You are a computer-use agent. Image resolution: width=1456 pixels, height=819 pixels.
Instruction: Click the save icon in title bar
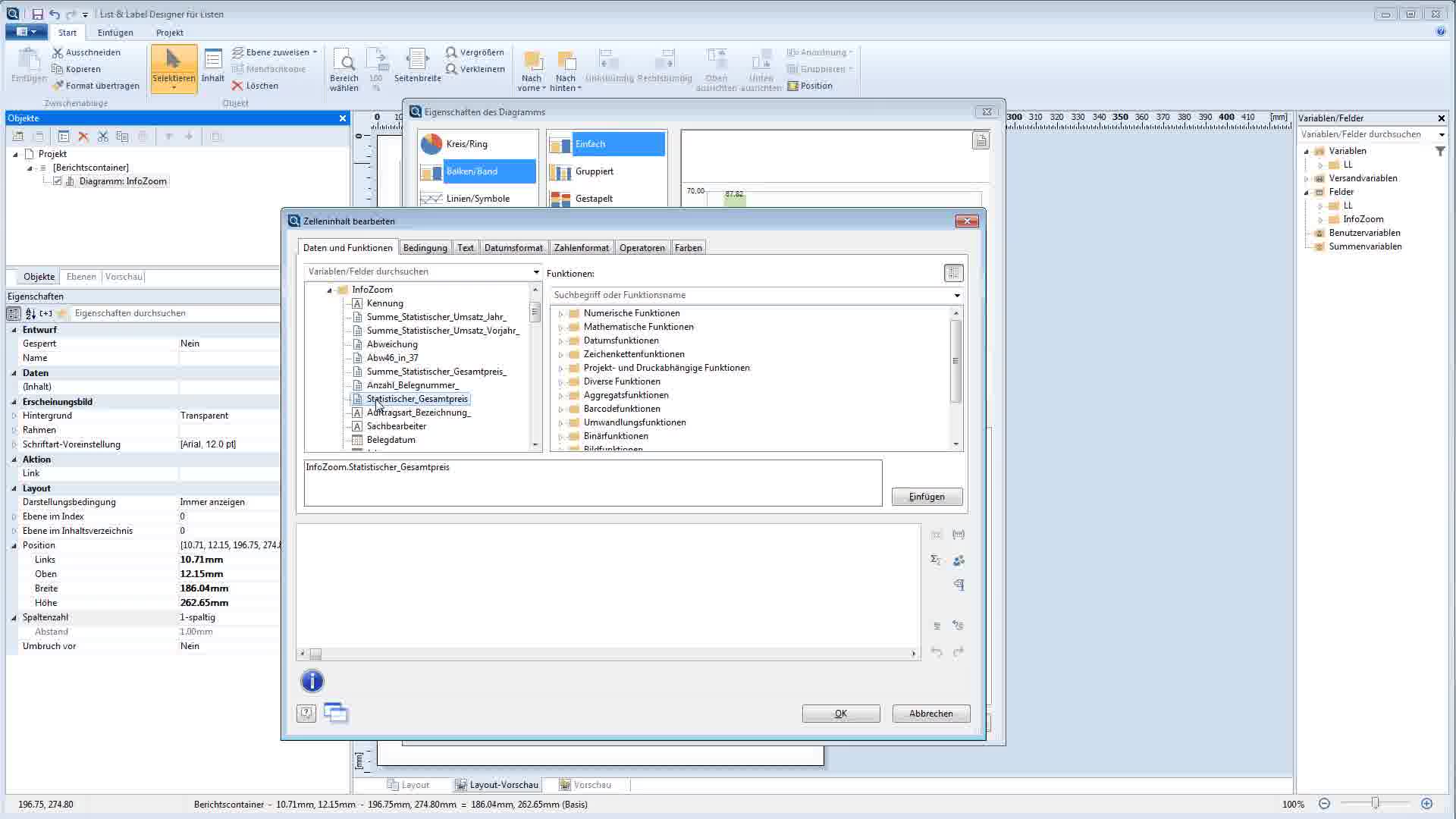(37, 14)
